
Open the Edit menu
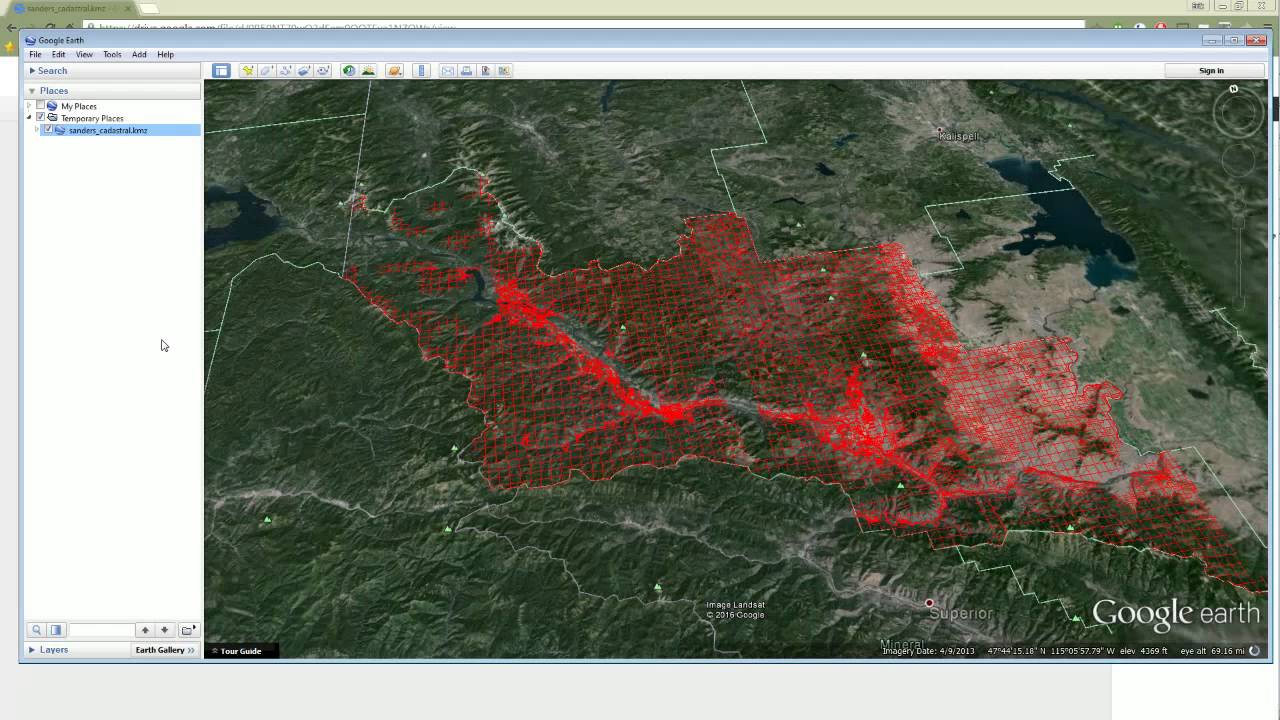59,54
